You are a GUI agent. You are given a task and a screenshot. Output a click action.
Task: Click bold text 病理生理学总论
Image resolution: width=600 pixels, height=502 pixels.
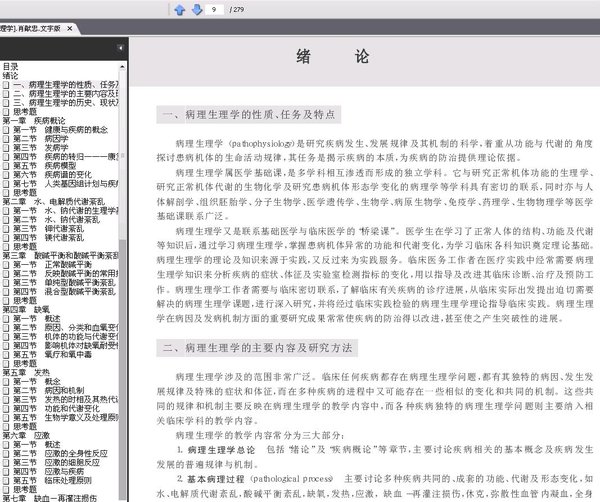[221, 450]
